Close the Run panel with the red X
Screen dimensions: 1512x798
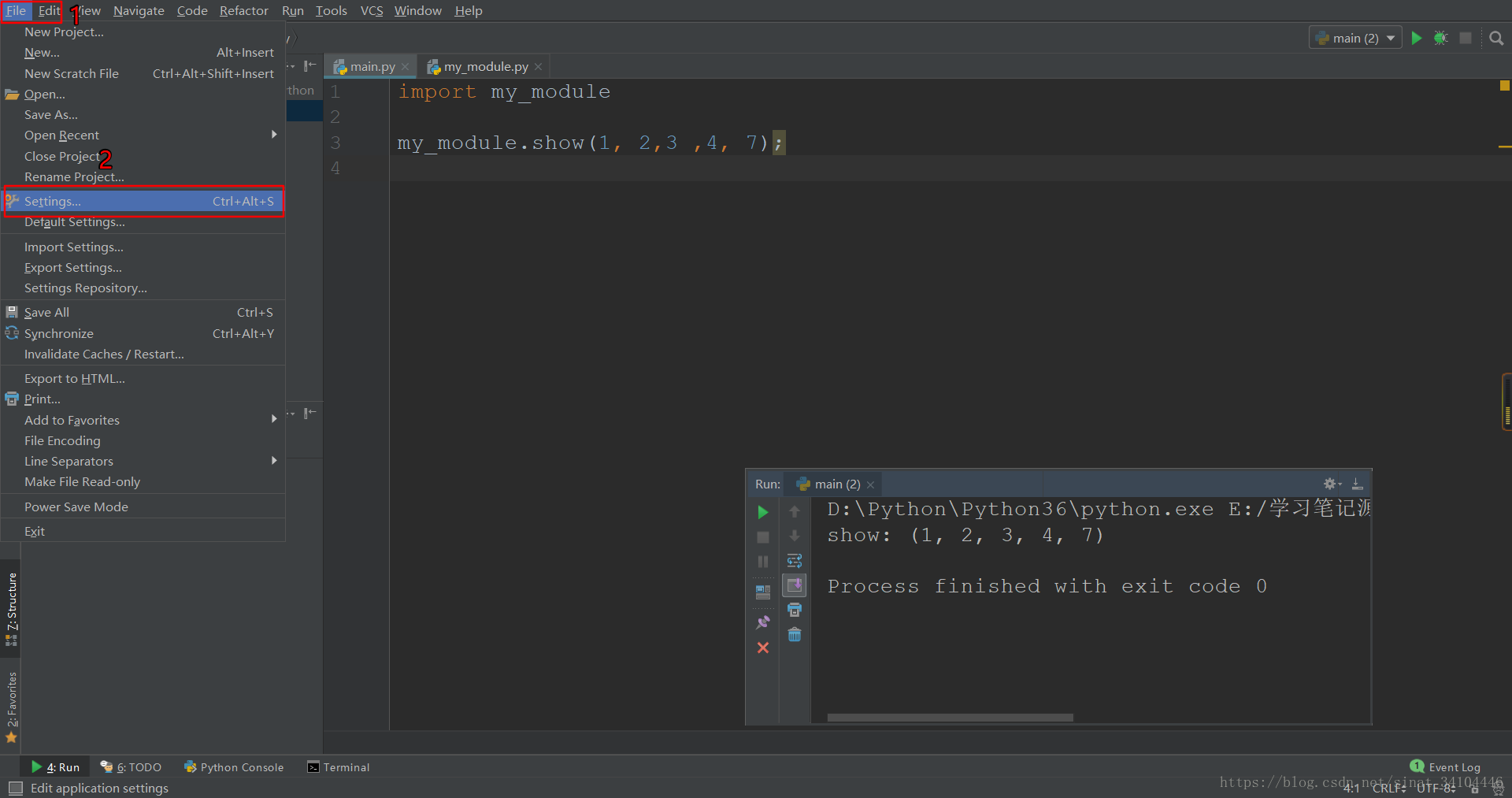tap(762, 648)
